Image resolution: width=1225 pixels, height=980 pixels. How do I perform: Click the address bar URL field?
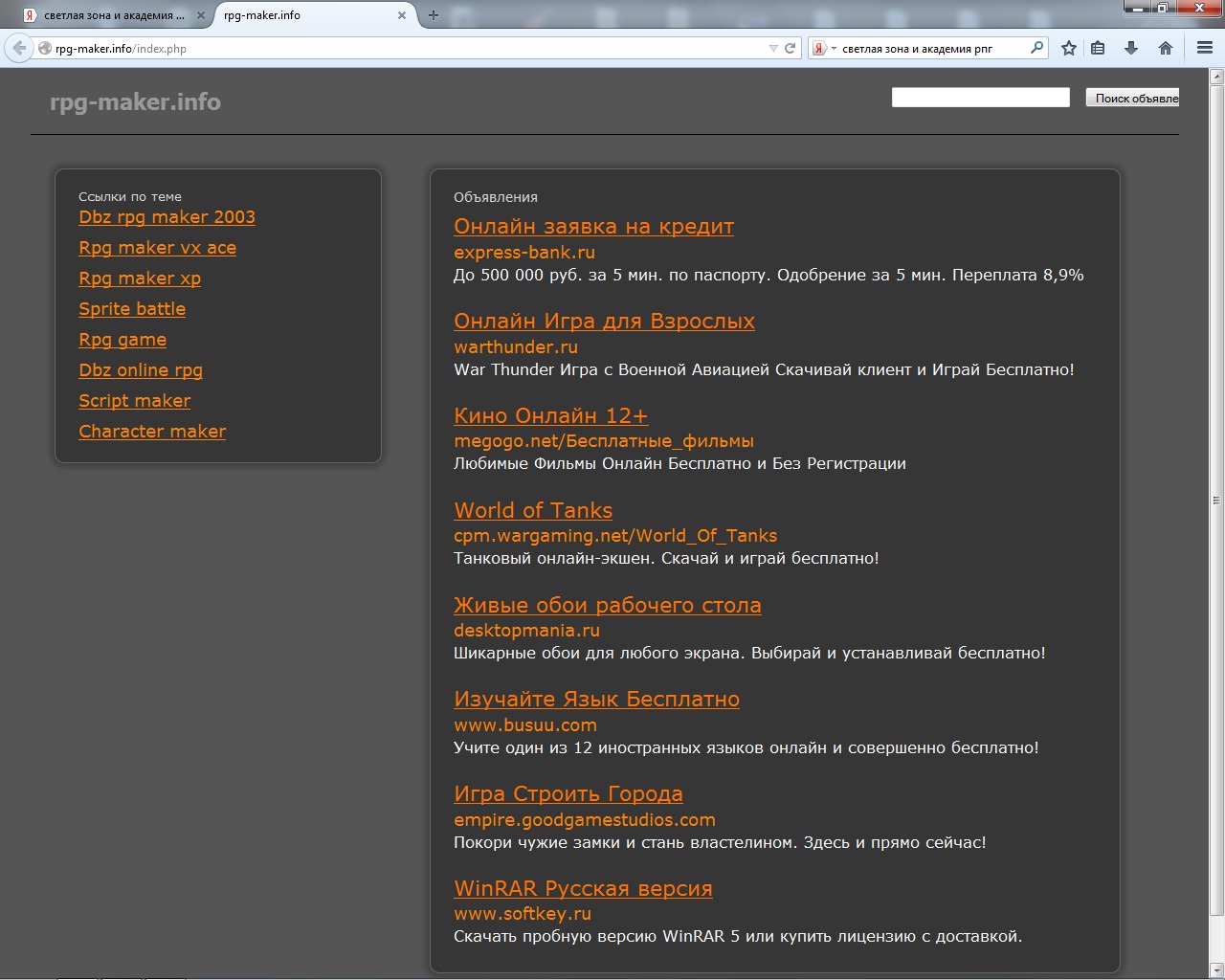coord(410,48)
